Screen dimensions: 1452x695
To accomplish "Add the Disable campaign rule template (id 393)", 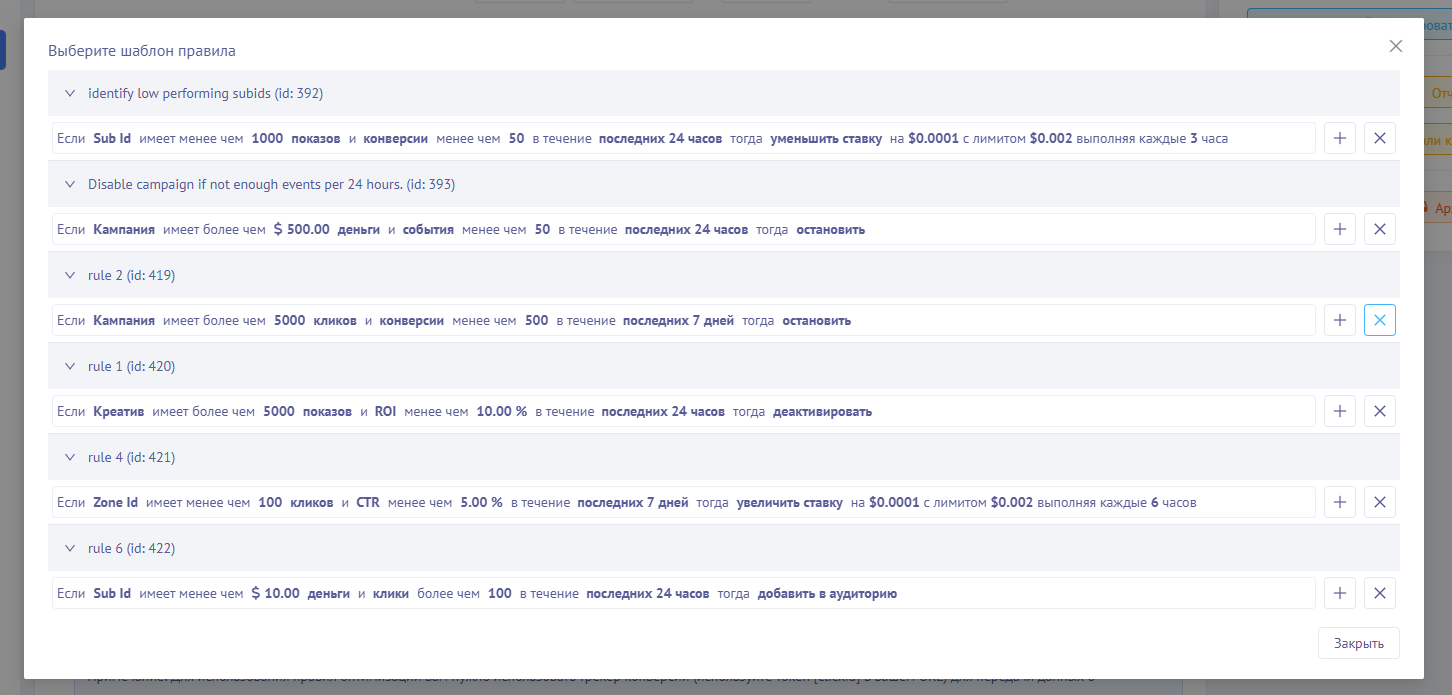I will pos(1339,229).
